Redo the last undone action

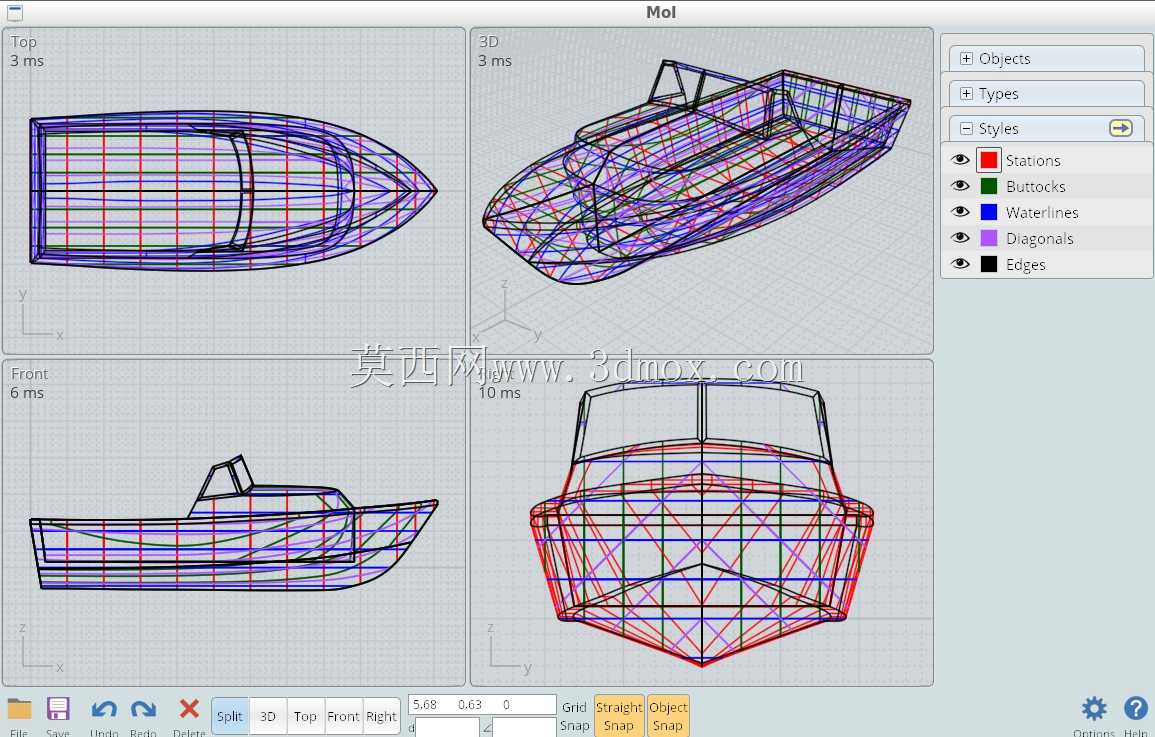click(x=143, y=710)
